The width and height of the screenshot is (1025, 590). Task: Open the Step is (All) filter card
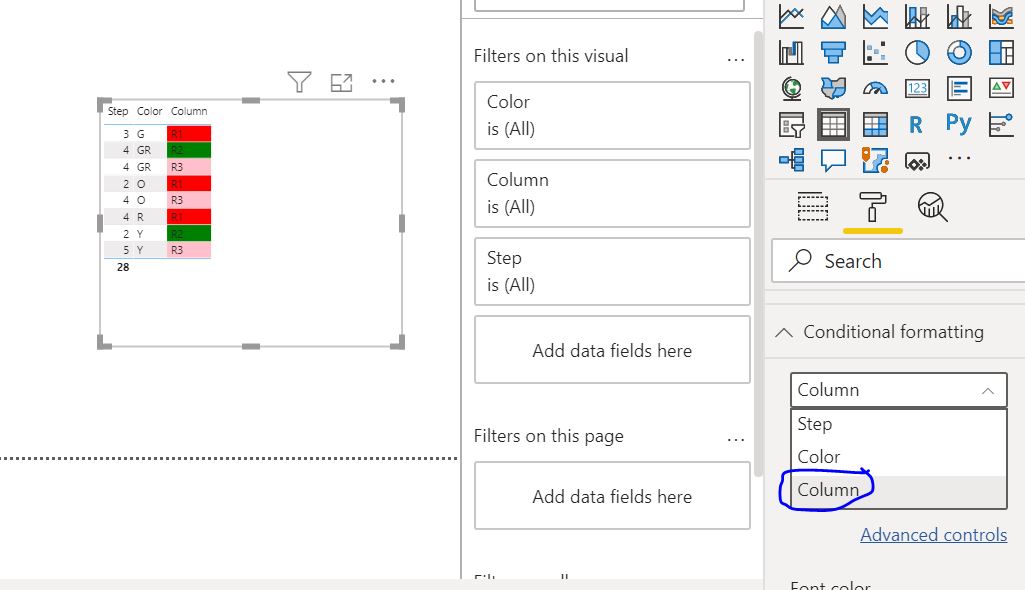pos(612,271)
